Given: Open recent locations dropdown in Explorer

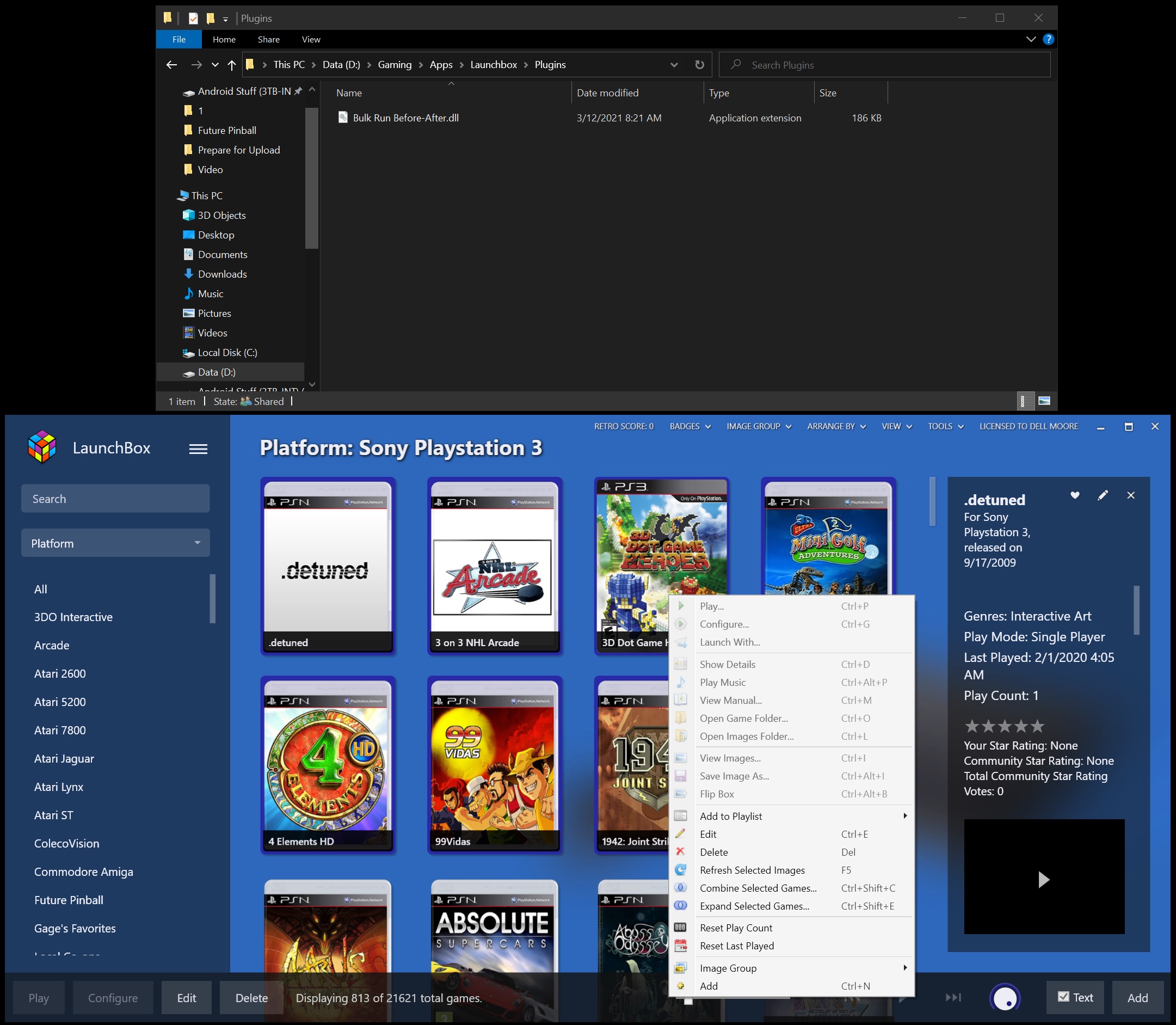Looking at the screenshot, I should pyautogui.click(x=215, y=65).
